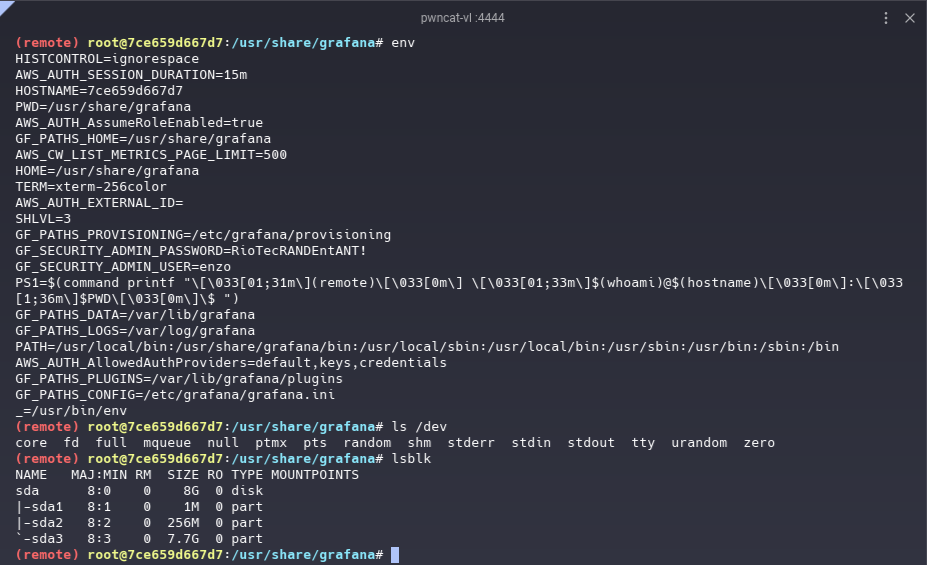
Task: Close the pwncat terminal window
Action: [910, 18]
